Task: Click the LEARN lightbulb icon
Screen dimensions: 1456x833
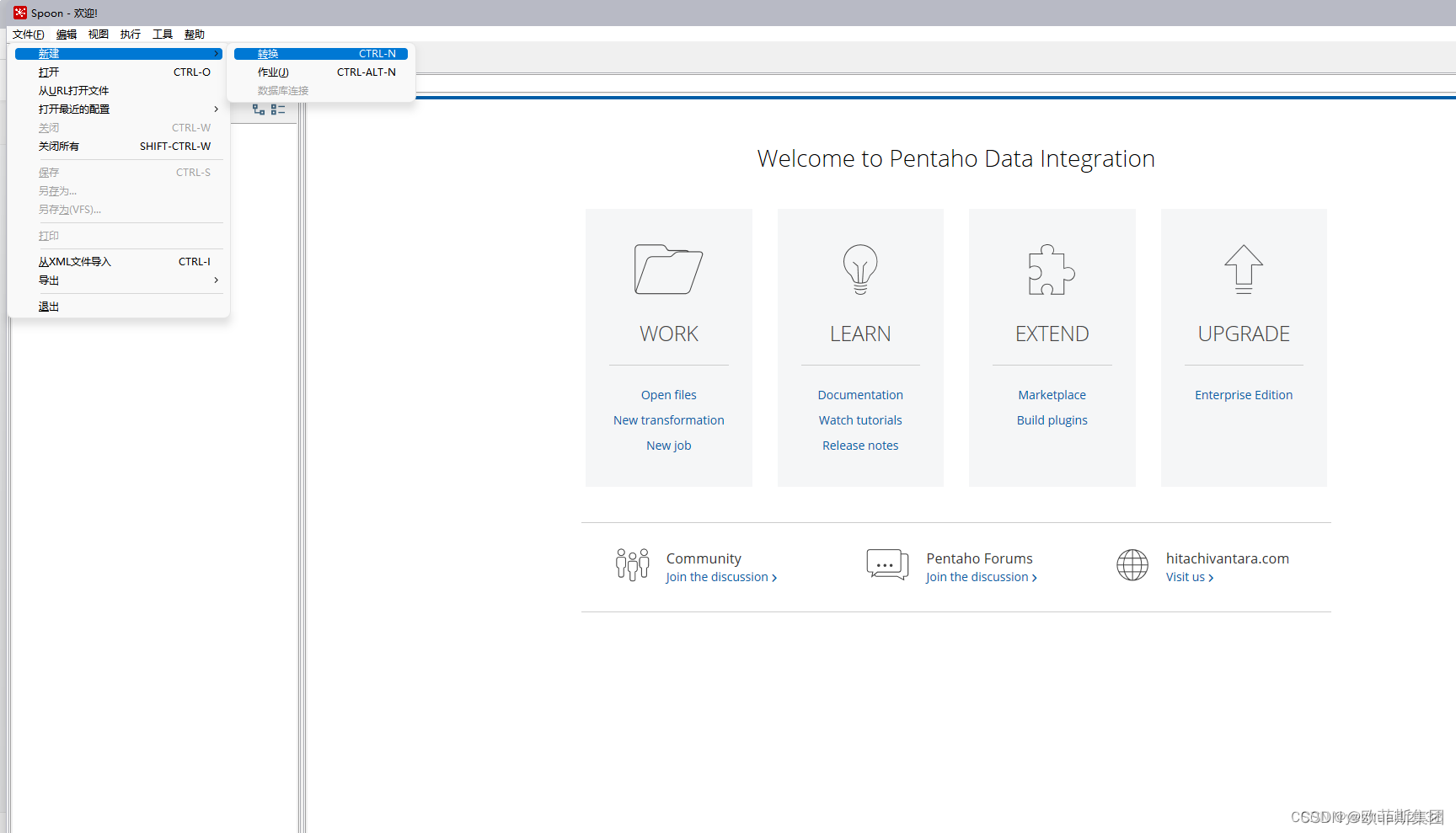Action: click(860, 270)
